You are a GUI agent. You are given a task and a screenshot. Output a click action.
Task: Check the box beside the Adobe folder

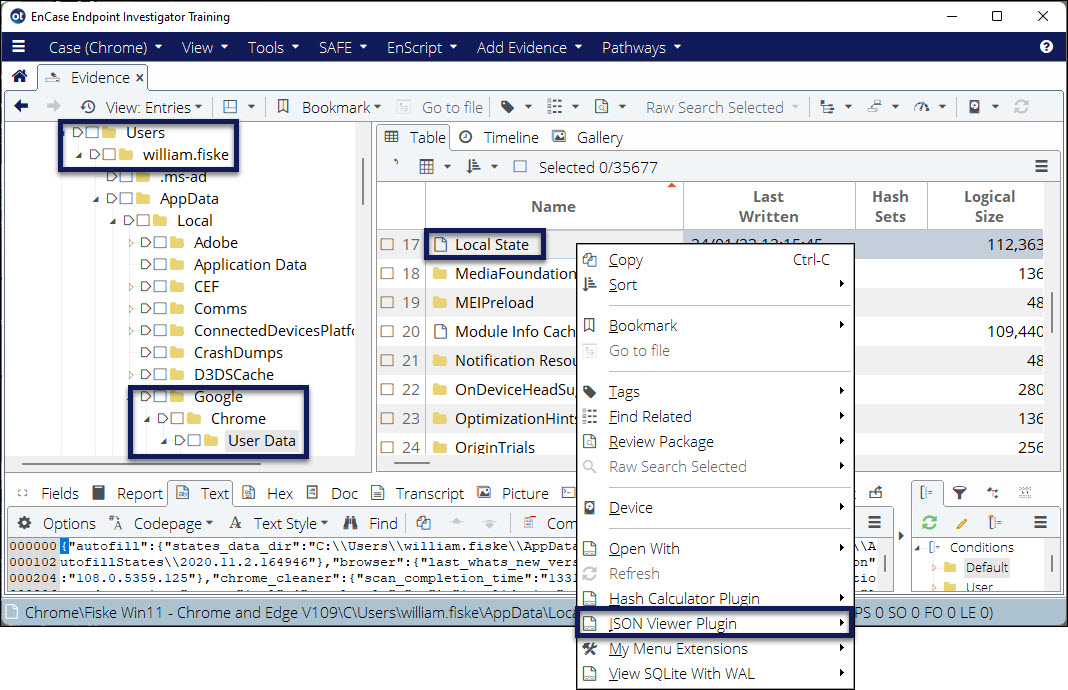click(x=160, y=242)
